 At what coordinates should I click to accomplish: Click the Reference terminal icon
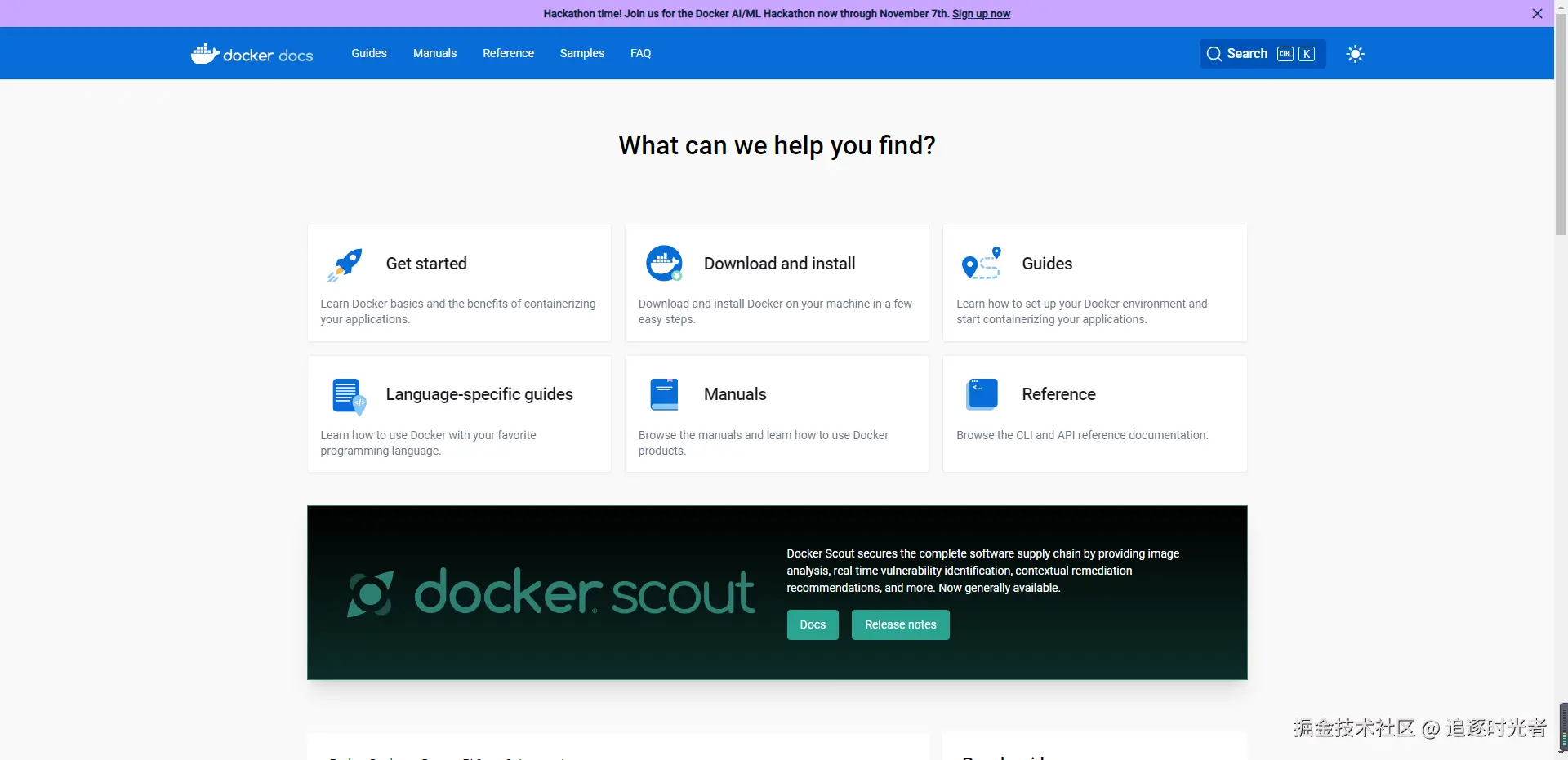(982, 394)
